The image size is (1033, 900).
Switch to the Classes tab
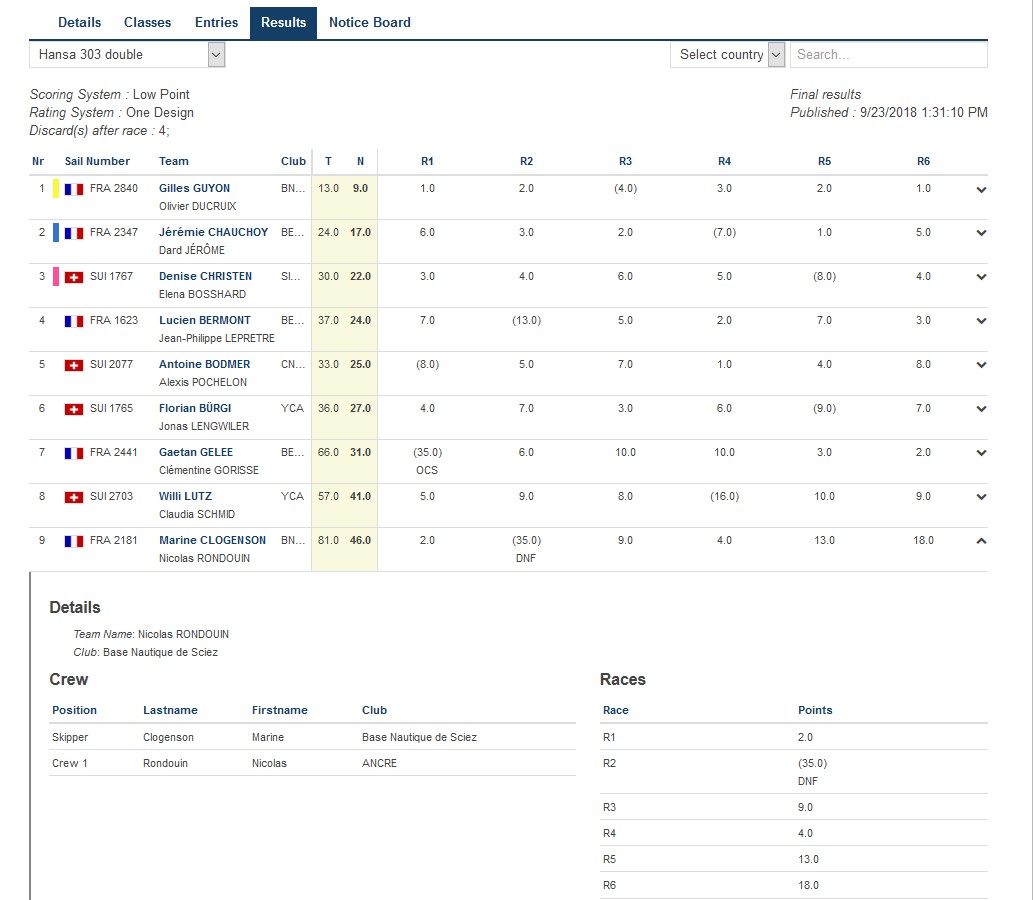pos(148,22)
